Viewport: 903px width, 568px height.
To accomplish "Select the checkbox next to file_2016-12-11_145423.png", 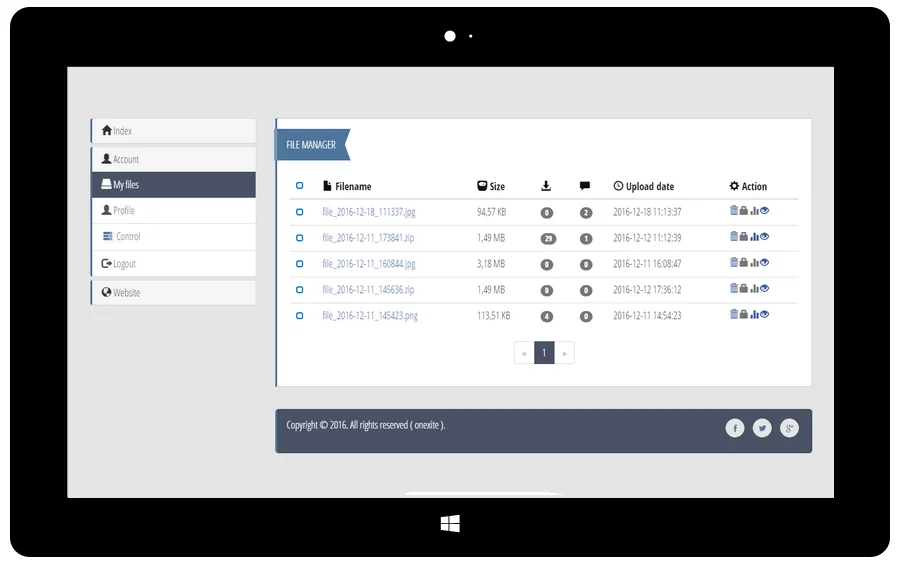I will pos(300,316).
